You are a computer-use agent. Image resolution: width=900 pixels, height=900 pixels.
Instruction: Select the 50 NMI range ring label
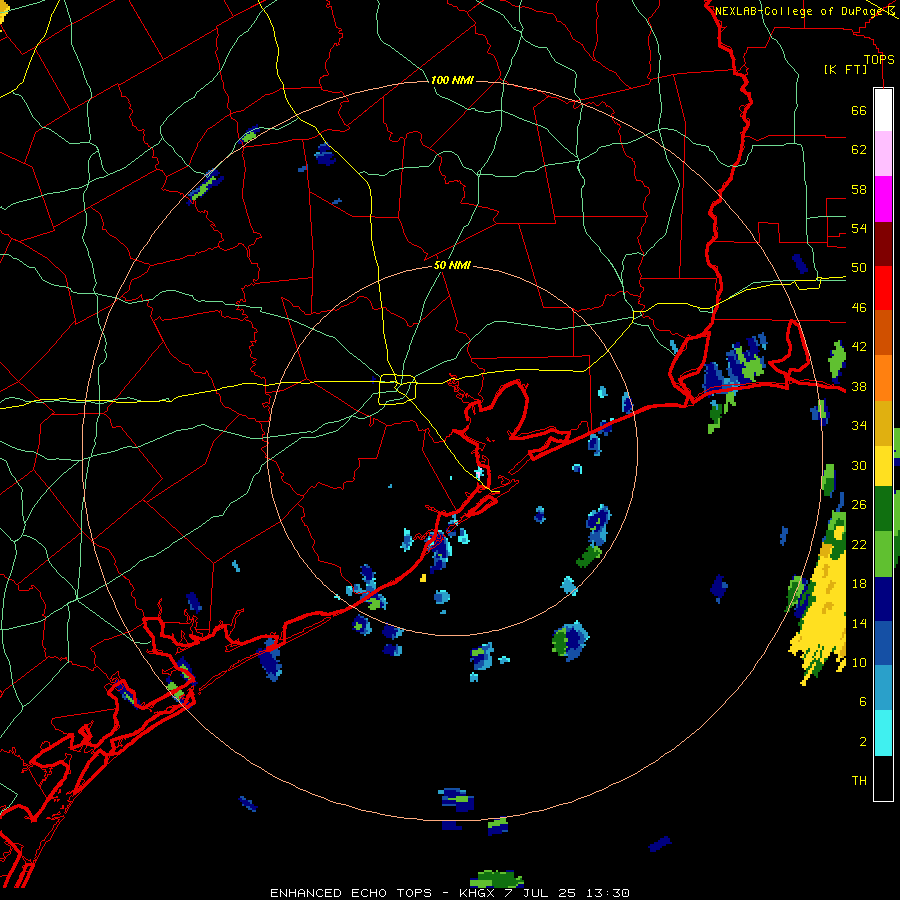452,265
